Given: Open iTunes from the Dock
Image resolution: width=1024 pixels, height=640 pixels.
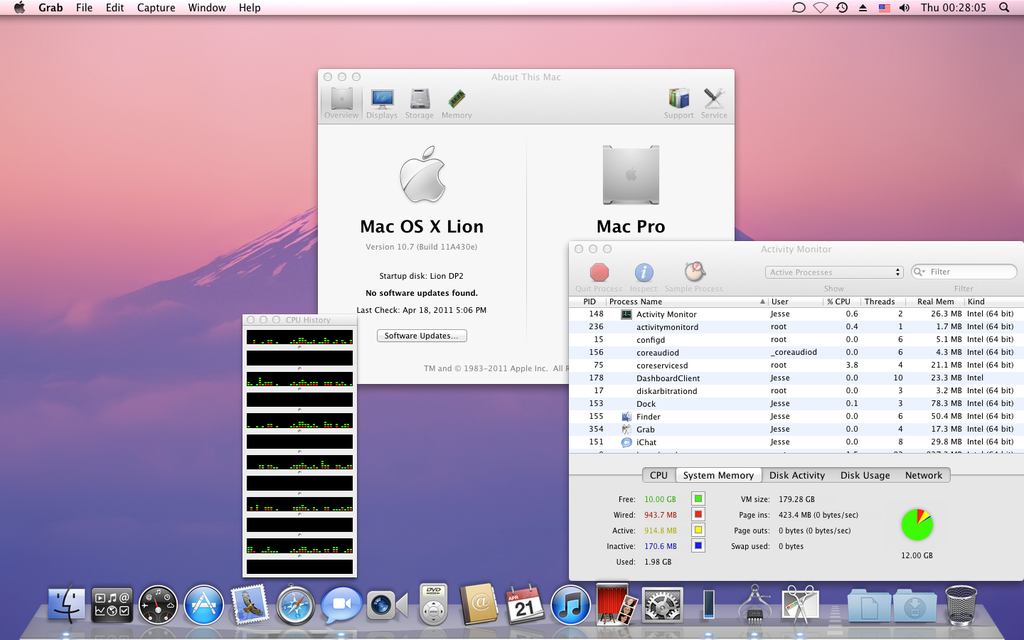Looking at the screenshot, I should [570, 604].
